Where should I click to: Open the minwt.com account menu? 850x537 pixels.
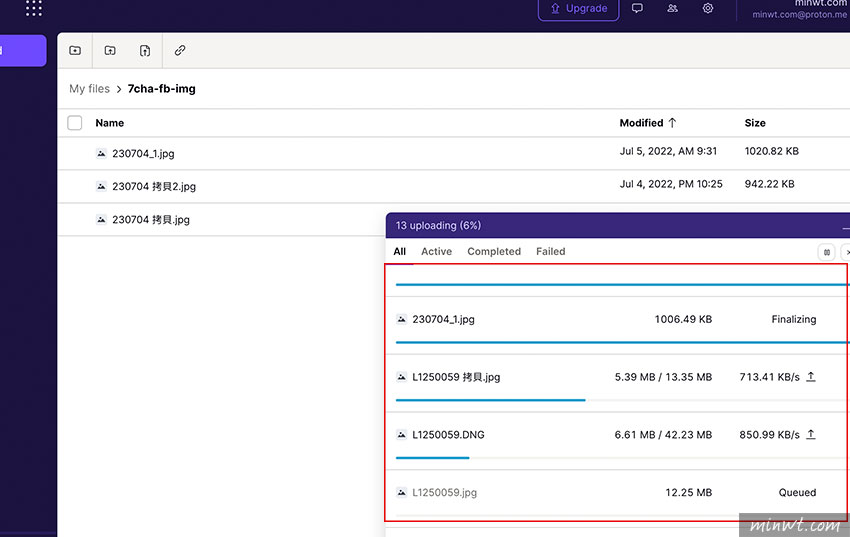coord(800,9)
